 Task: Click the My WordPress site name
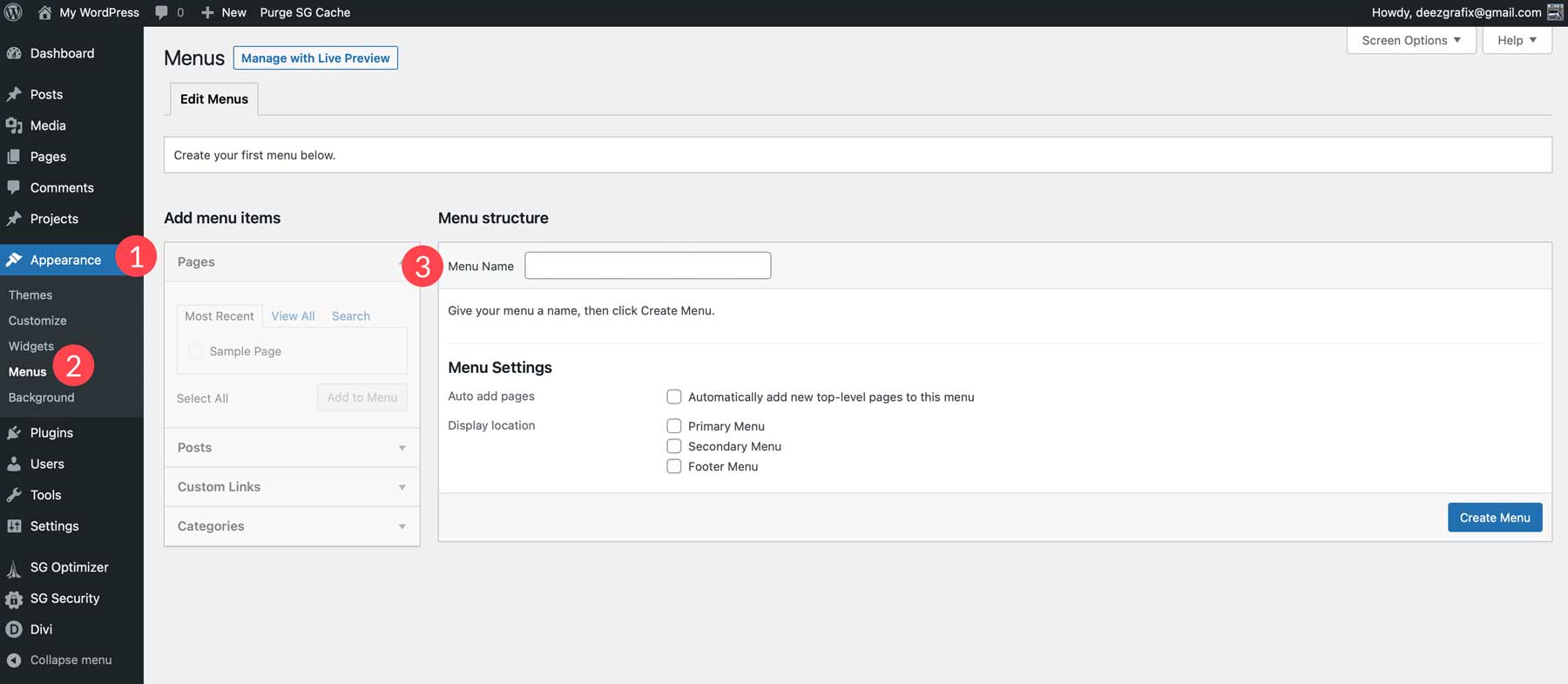tap(99, 12)
